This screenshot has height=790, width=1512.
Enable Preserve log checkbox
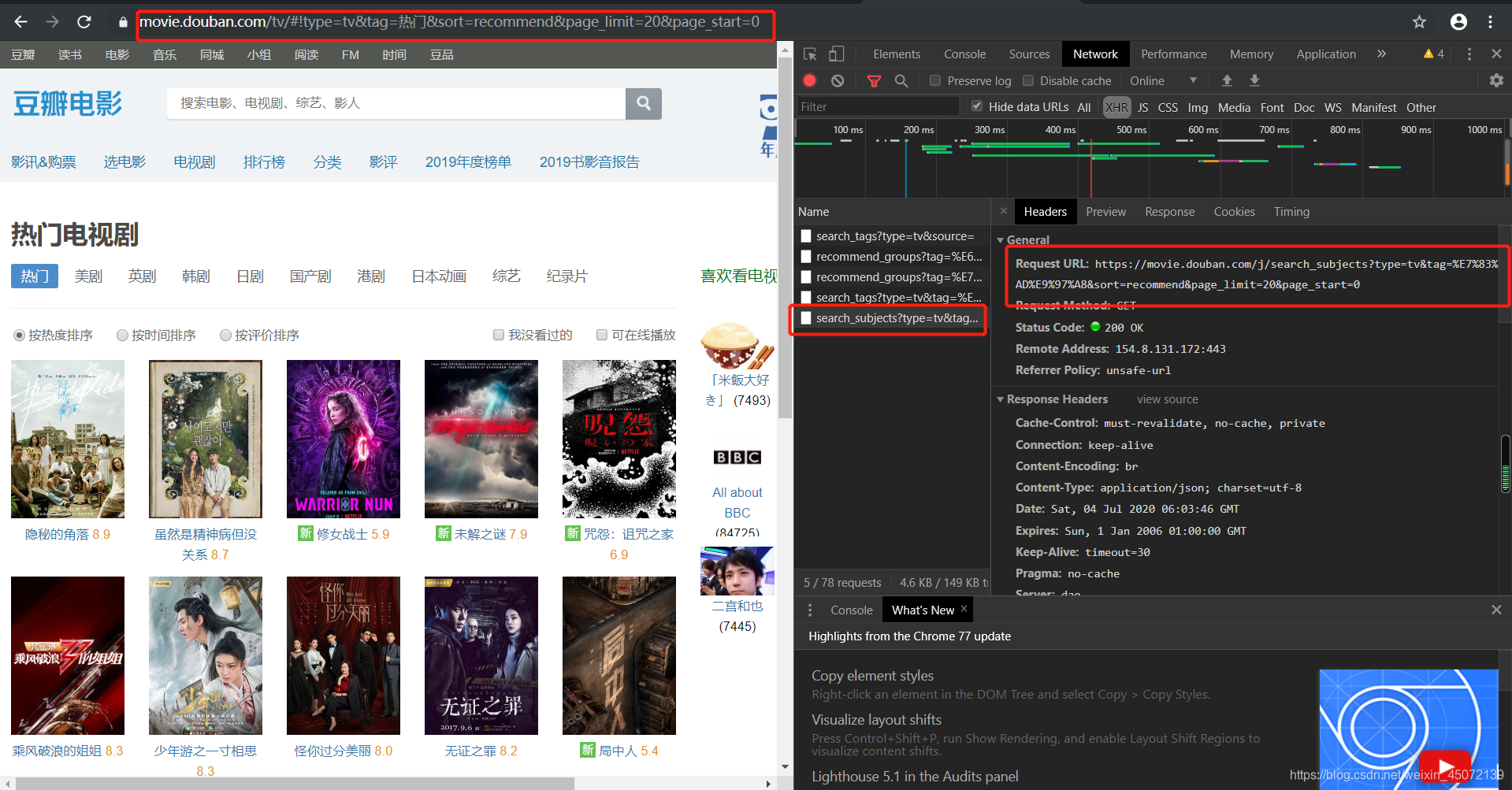tap(935, 80)
